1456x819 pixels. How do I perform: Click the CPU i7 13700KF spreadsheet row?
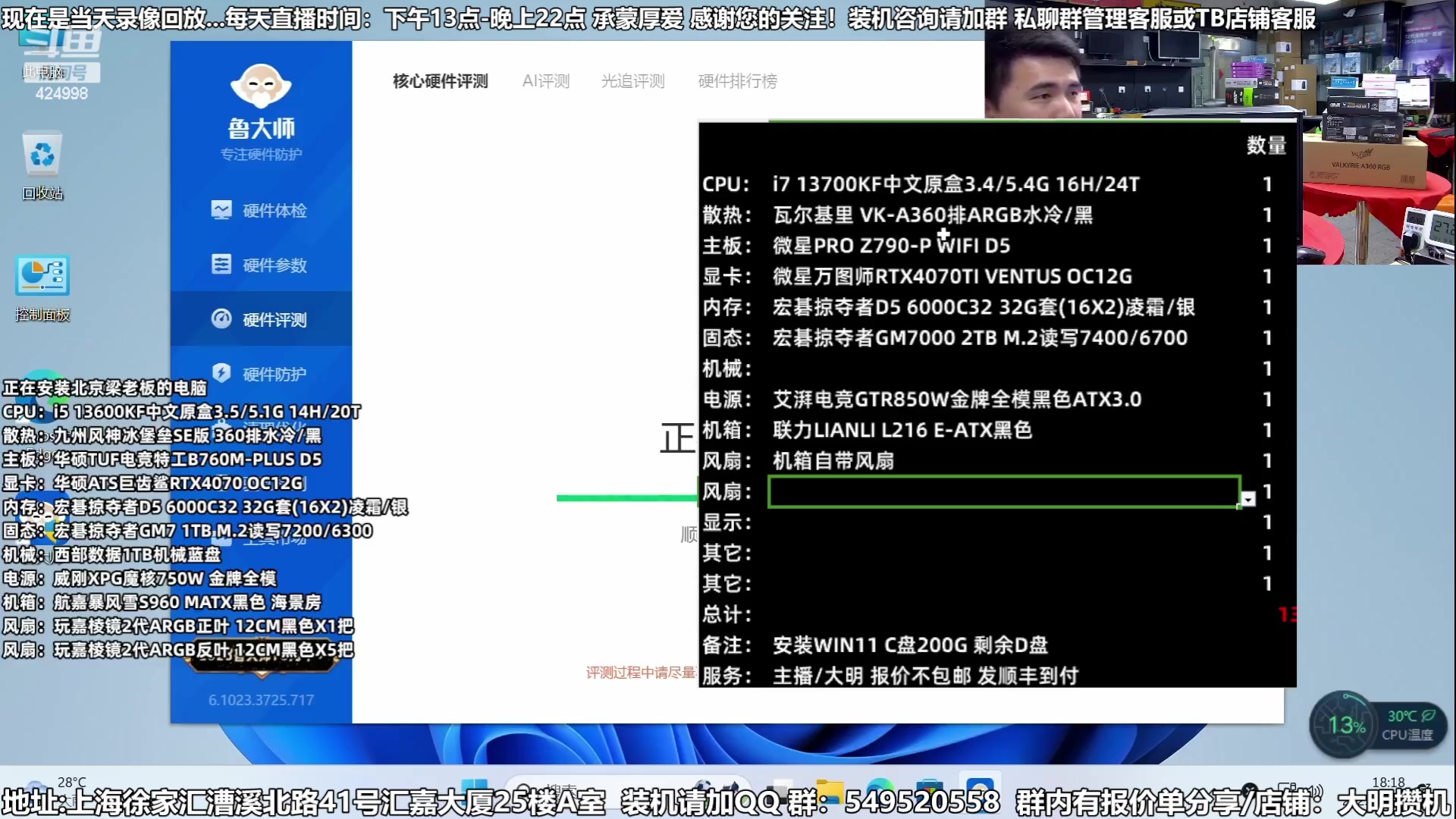point(955,184)
